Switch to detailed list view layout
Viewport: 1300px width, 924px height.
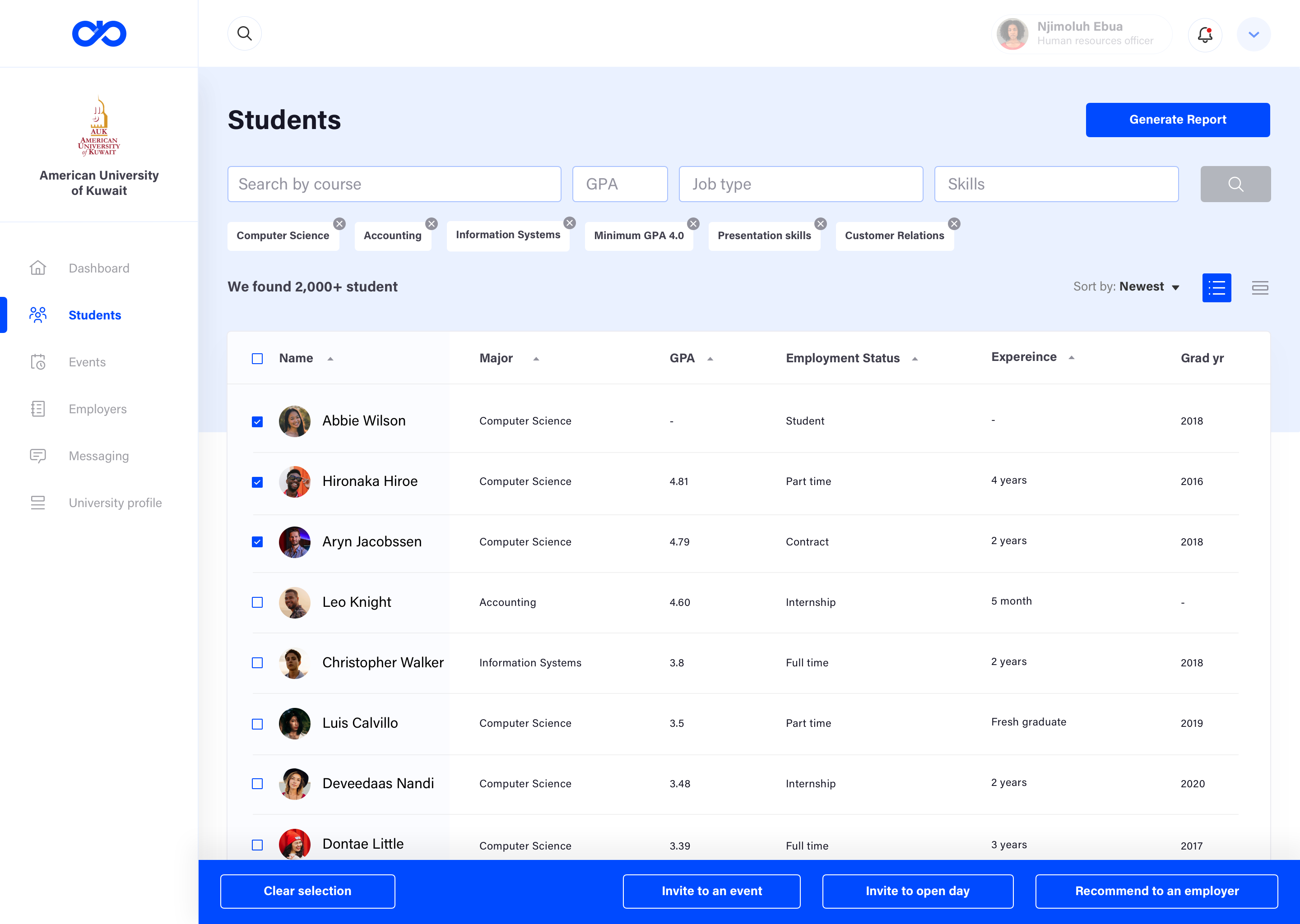(1217, 287)
